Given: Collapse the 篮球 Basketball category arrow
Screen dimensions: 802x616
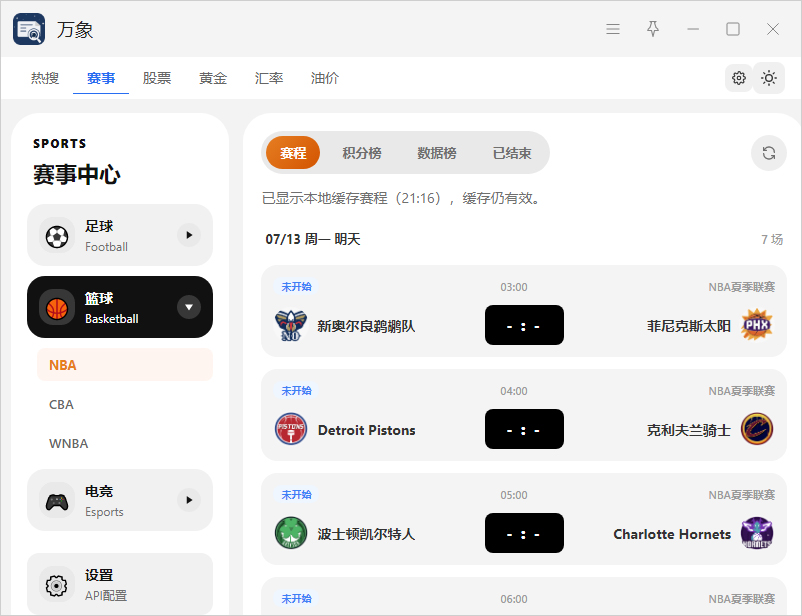Looking at the screenshot, I should pos(189,307).
